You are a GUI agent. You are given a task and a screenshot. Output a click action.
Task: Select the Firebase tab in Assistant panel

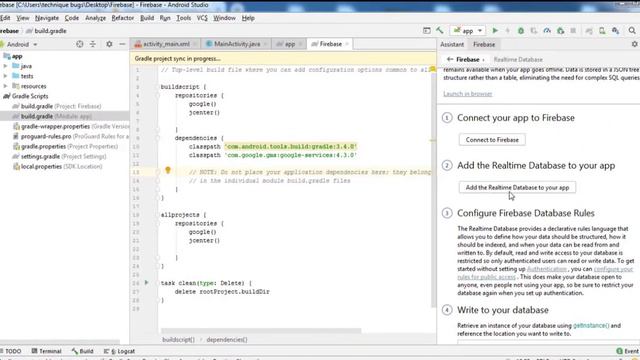(x=484, y=44)
